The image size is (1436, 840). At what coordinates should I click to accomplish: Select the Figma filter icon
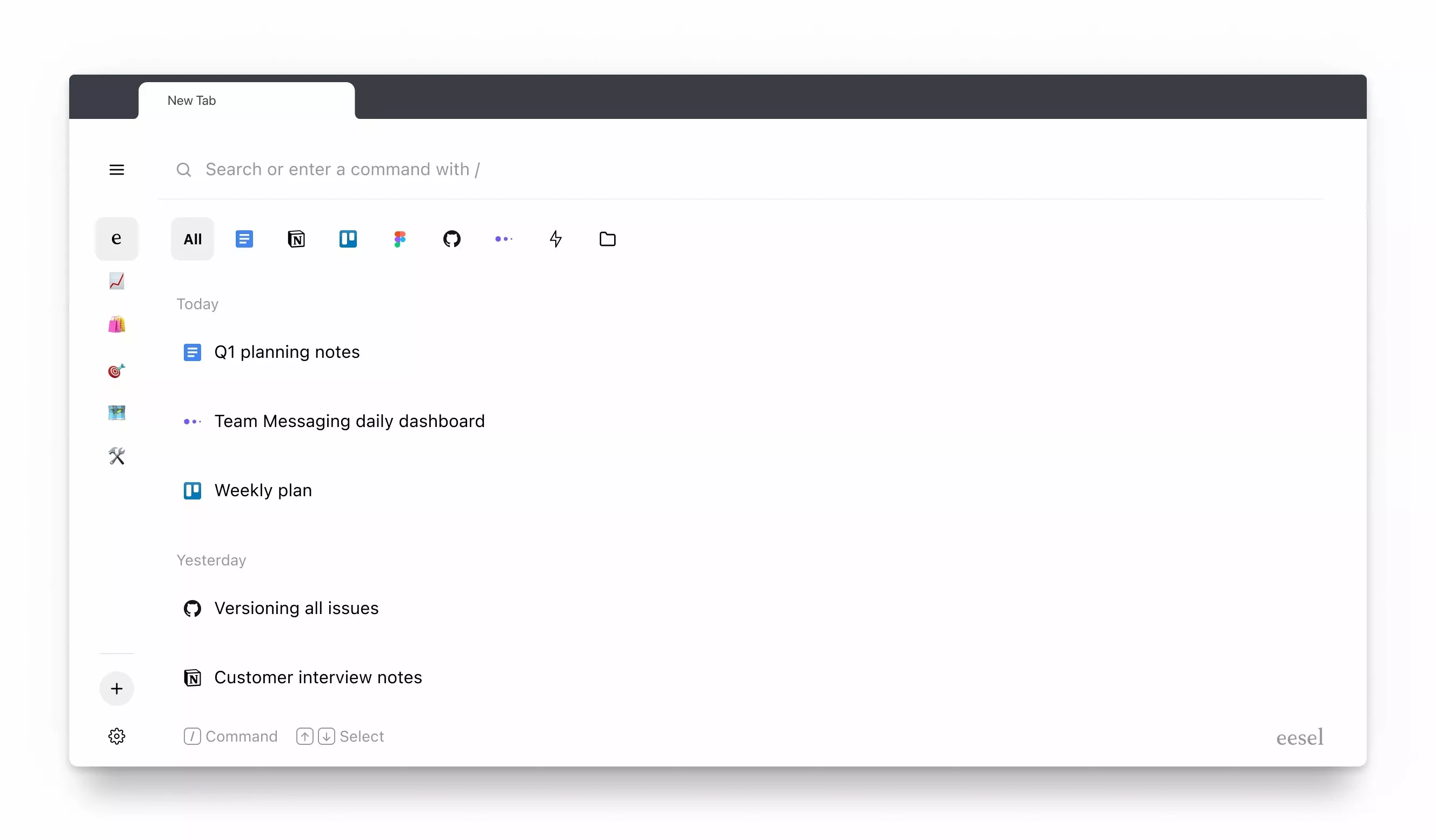click(400, 238)
